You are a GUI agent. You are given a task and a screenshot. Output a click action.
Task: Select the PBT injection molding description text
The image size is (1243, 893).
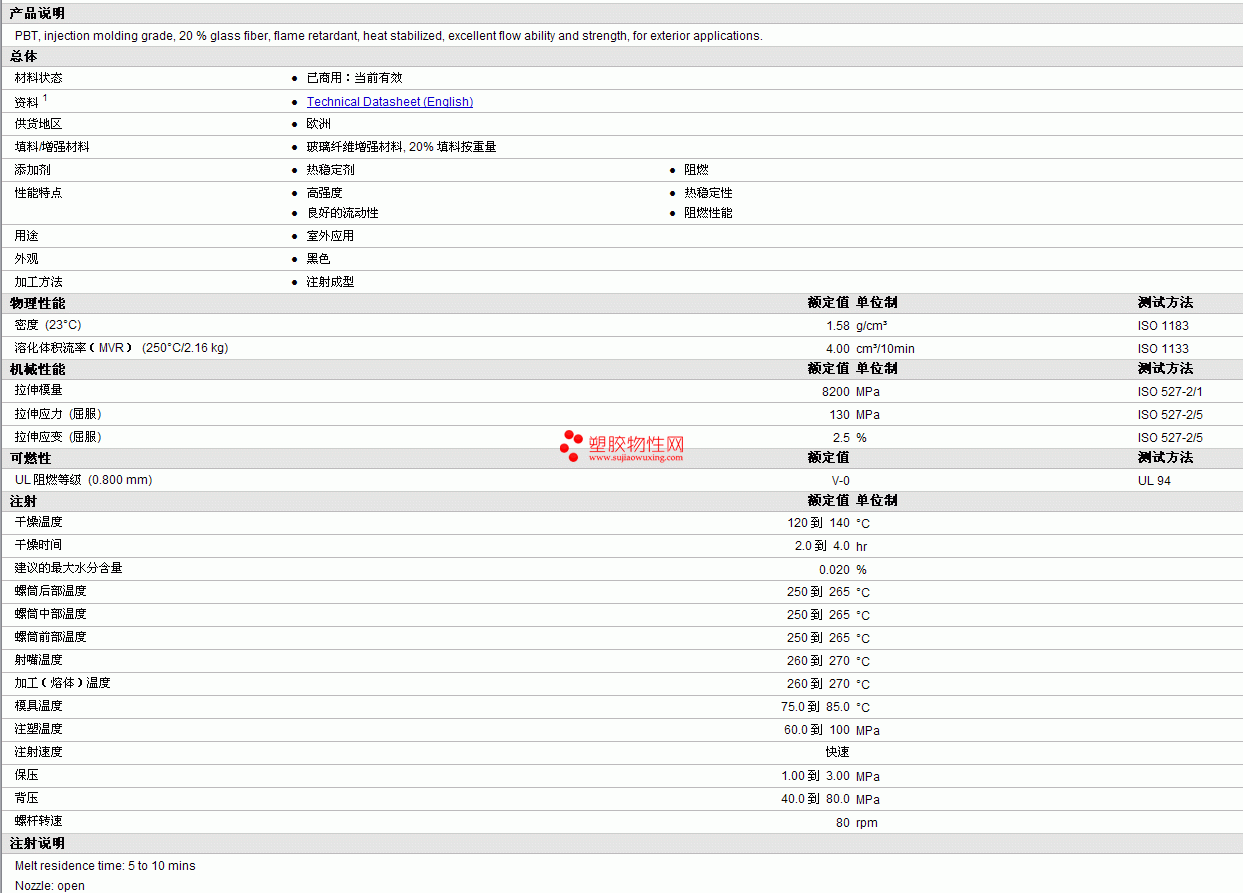pos(388,36)
